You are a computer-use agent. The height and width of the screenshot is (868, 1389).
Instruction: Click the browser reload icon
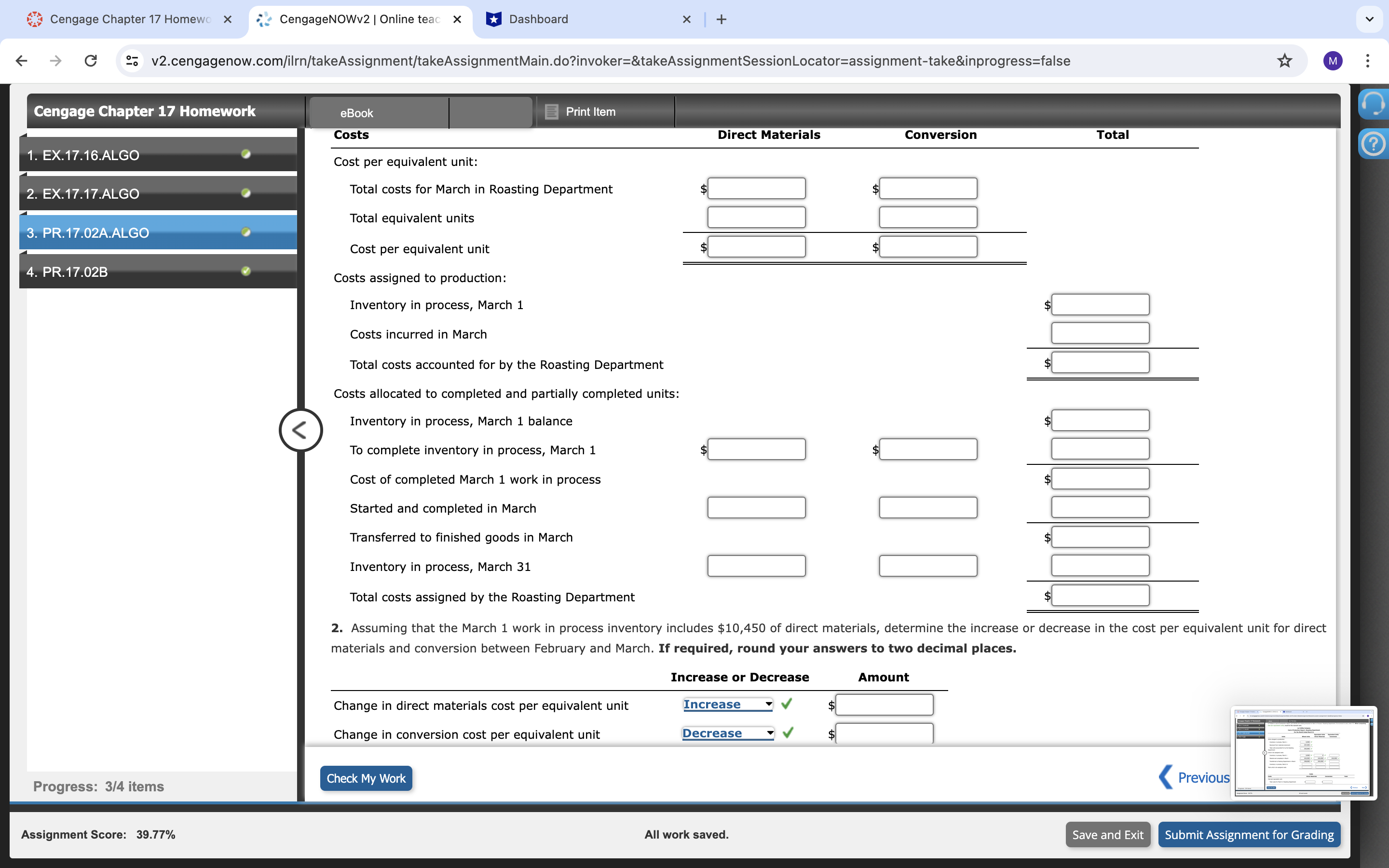click(91, 61)
